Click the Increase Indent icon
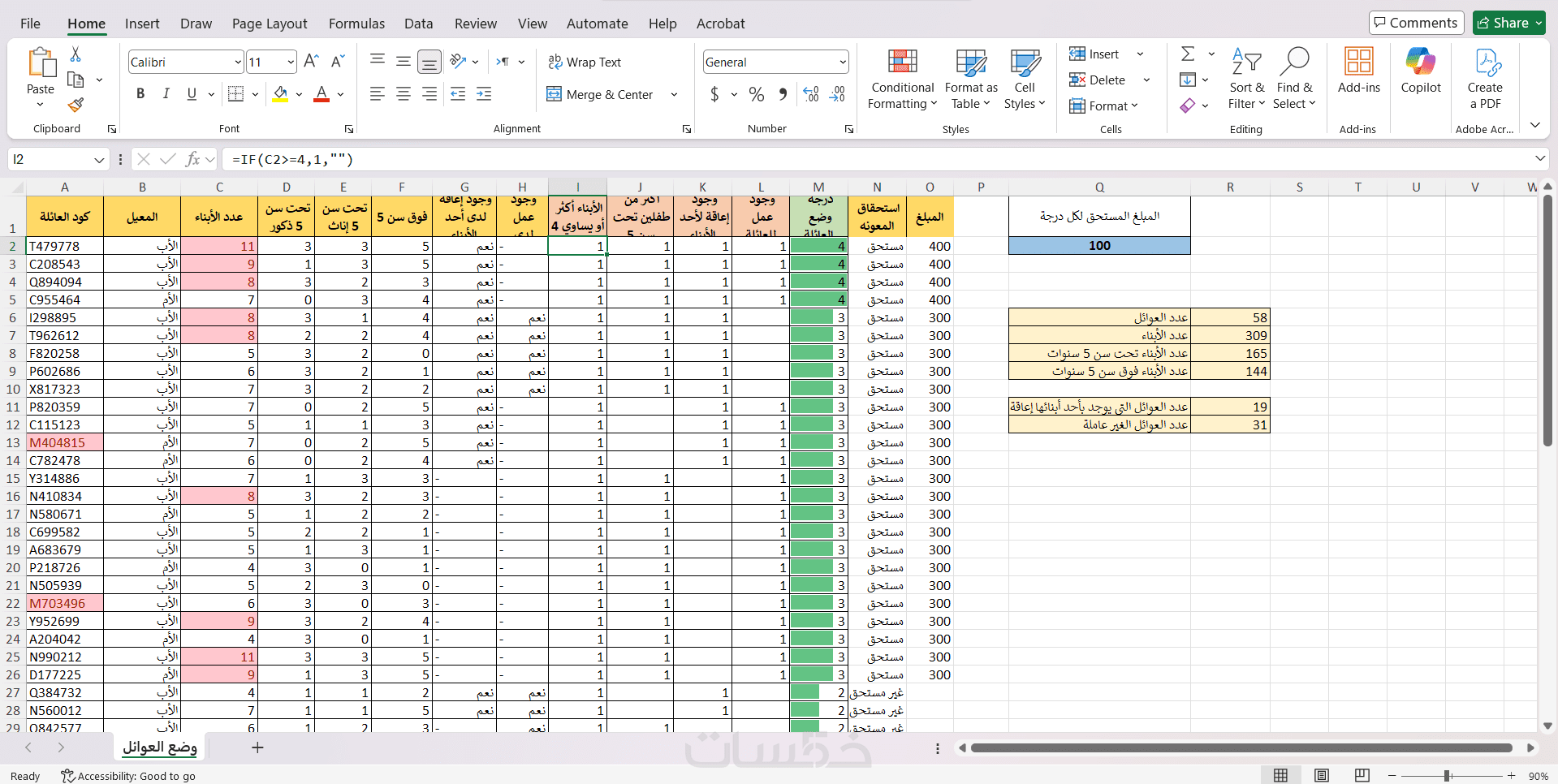 coord(484,94)
